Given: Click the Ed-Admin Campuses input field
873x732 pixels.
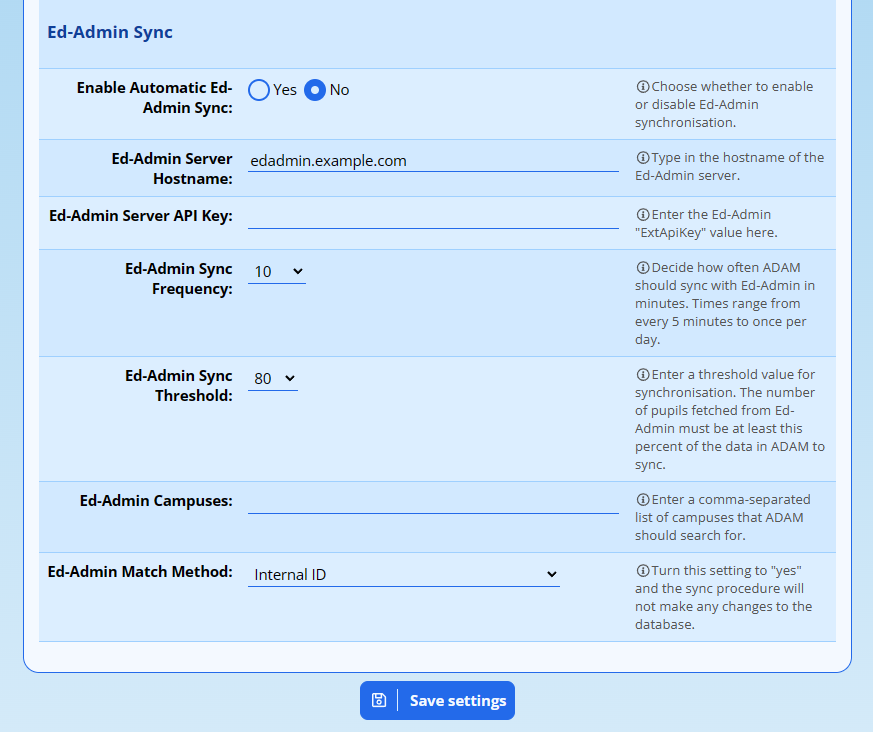Looking at the screenshot, I should click(x=433, y=501).
